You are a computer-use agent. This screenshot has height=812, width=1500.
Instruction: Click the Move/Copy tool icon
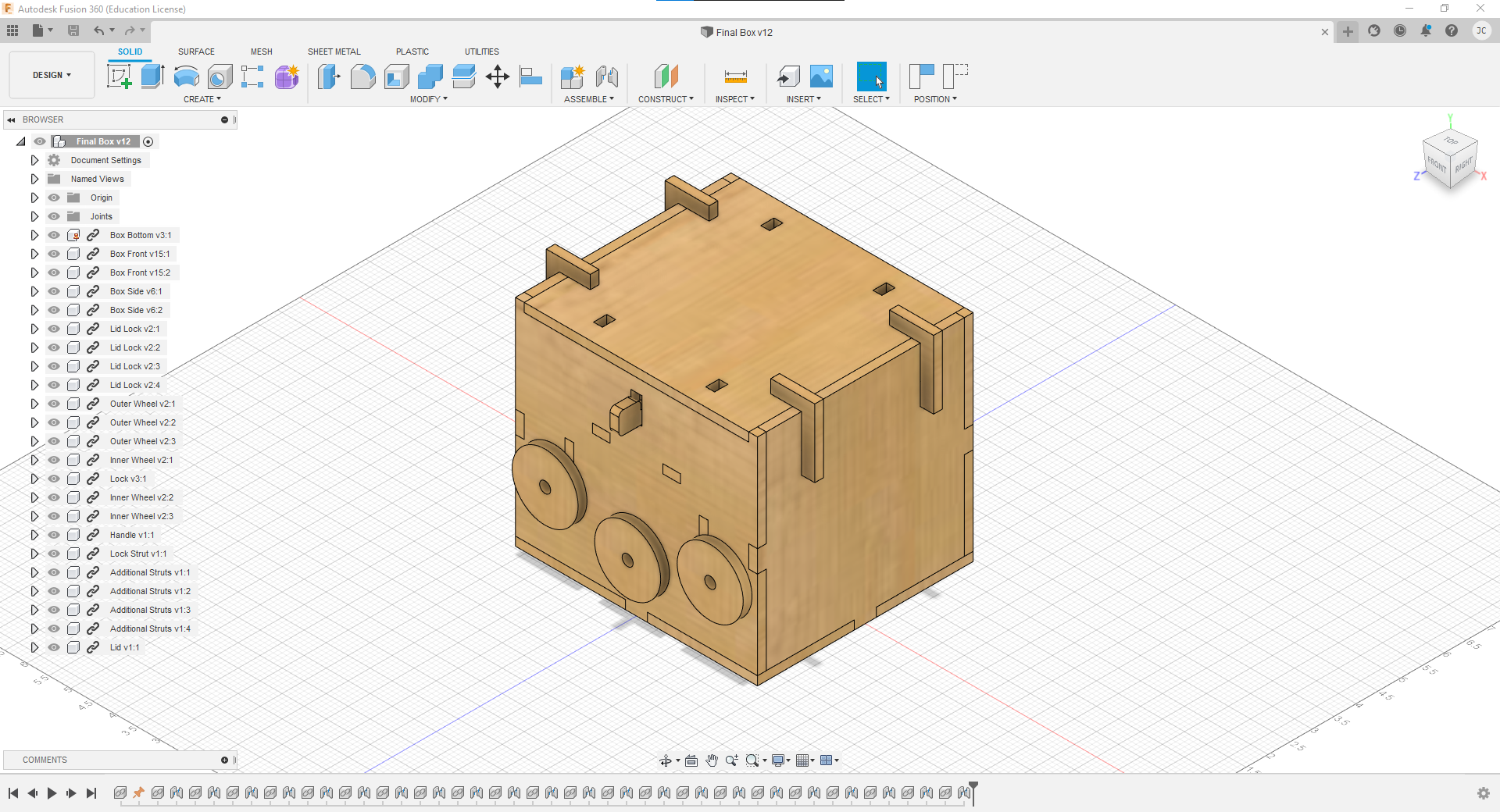coord(497,77)
